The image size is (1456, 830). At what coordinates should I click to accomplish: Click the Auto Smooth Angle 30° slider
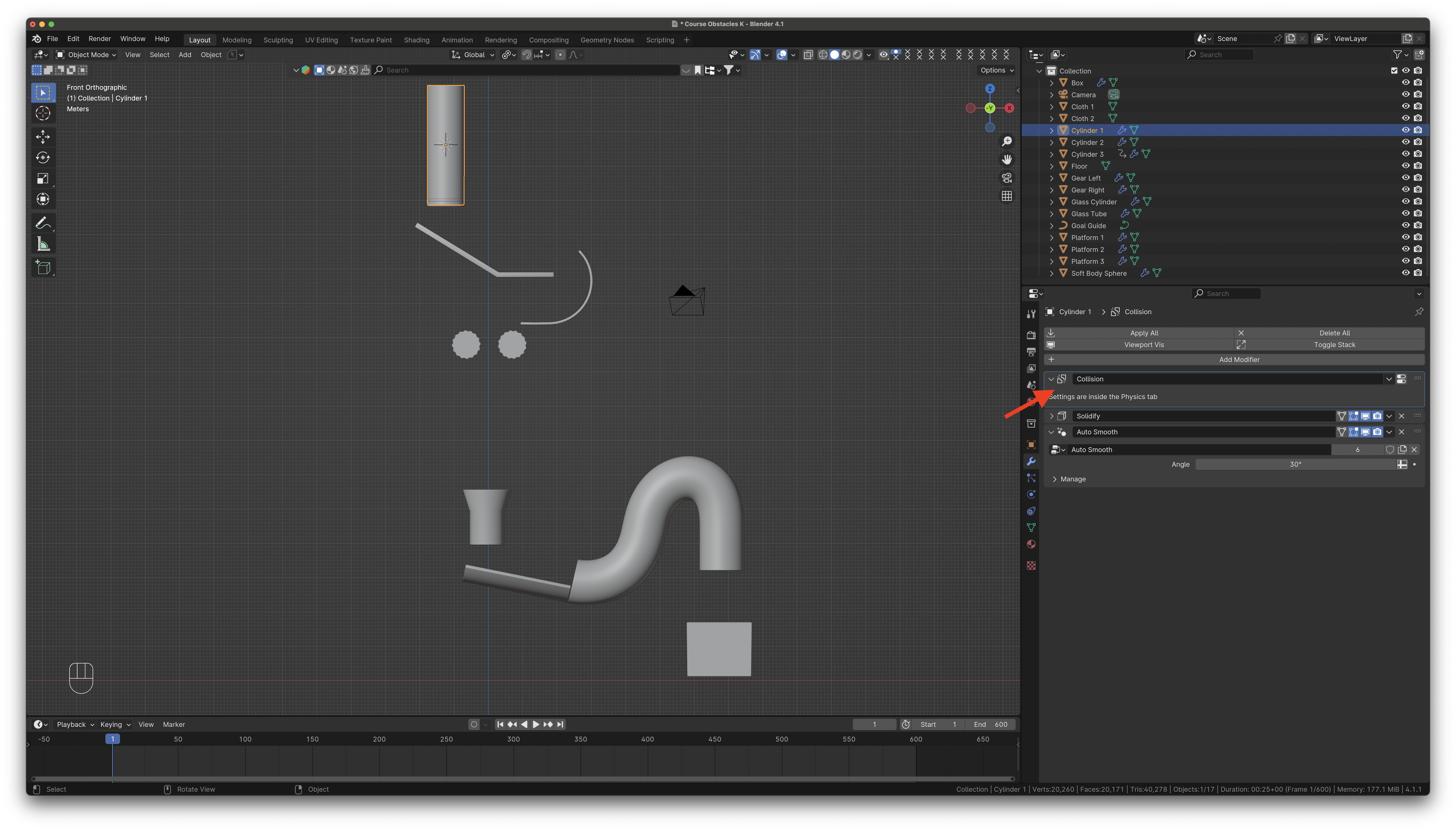(x=1295, y=465)
